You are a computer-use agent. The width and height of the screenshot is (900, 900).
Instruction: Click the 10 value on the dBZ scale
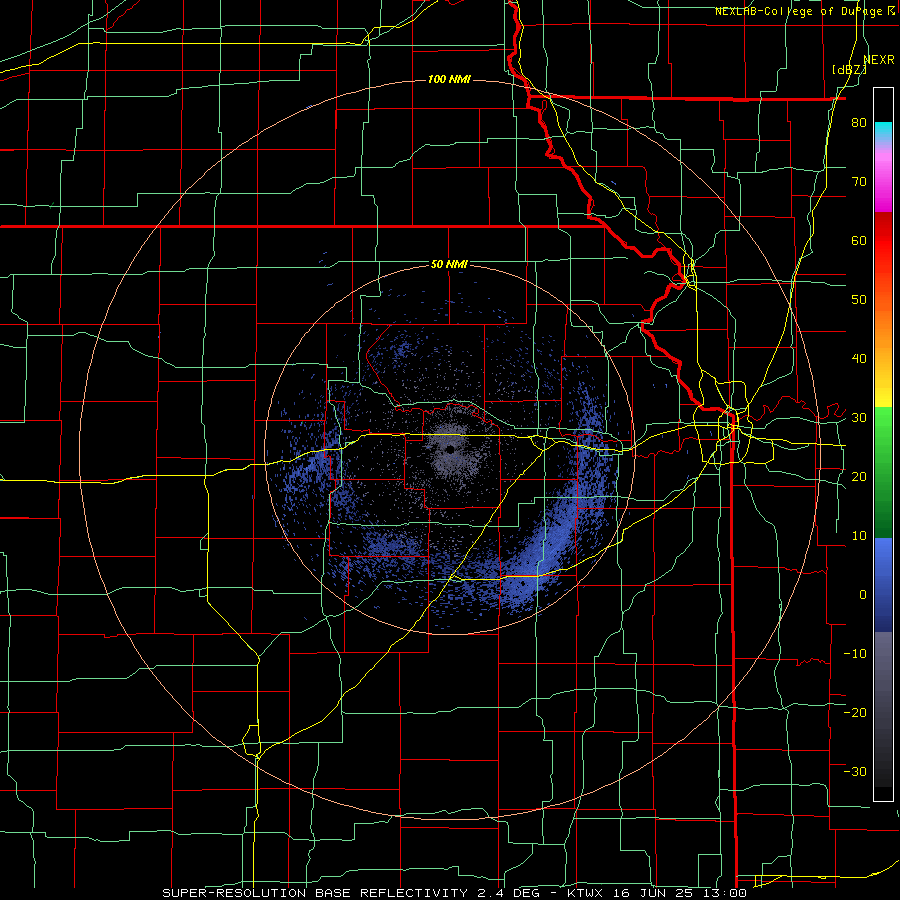pyautogui.click(x=859, y=536)
